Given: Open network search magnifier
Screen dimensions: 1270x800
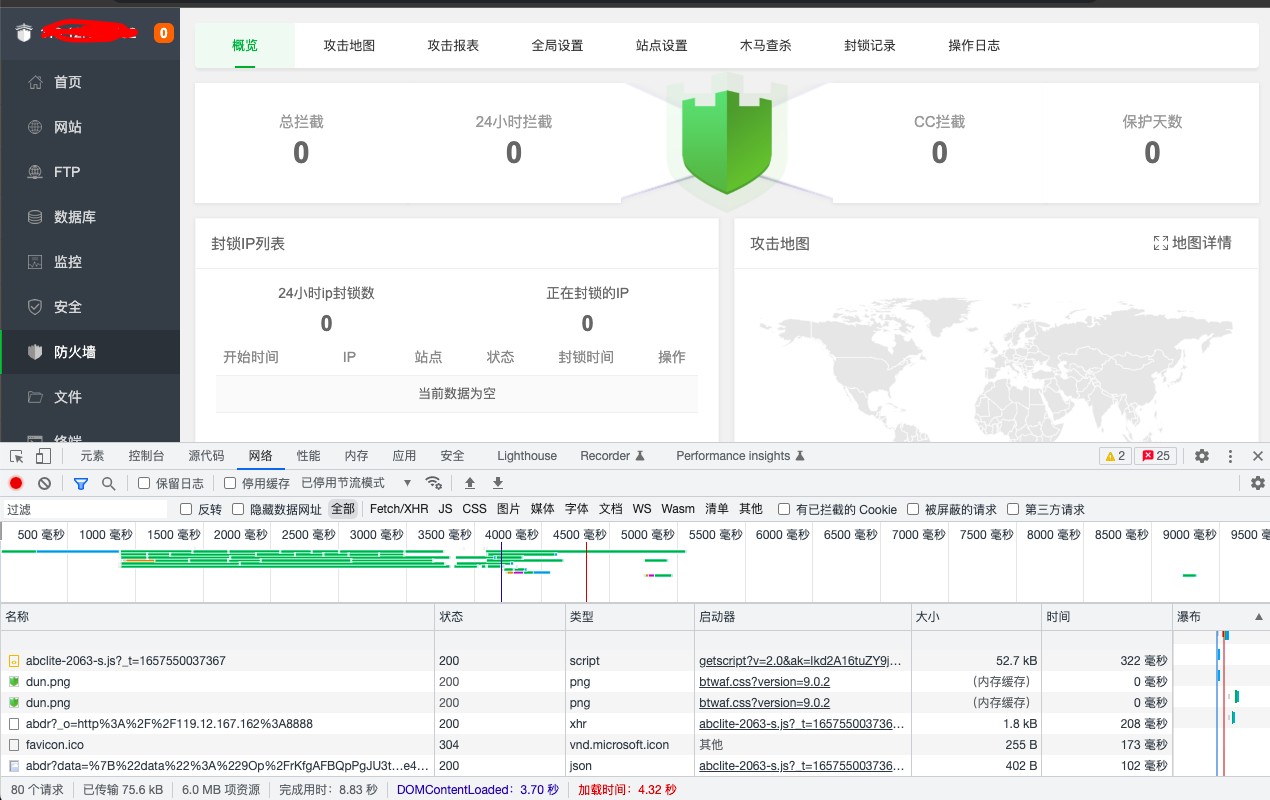Looking at the screenshot, I should (108, 483).
